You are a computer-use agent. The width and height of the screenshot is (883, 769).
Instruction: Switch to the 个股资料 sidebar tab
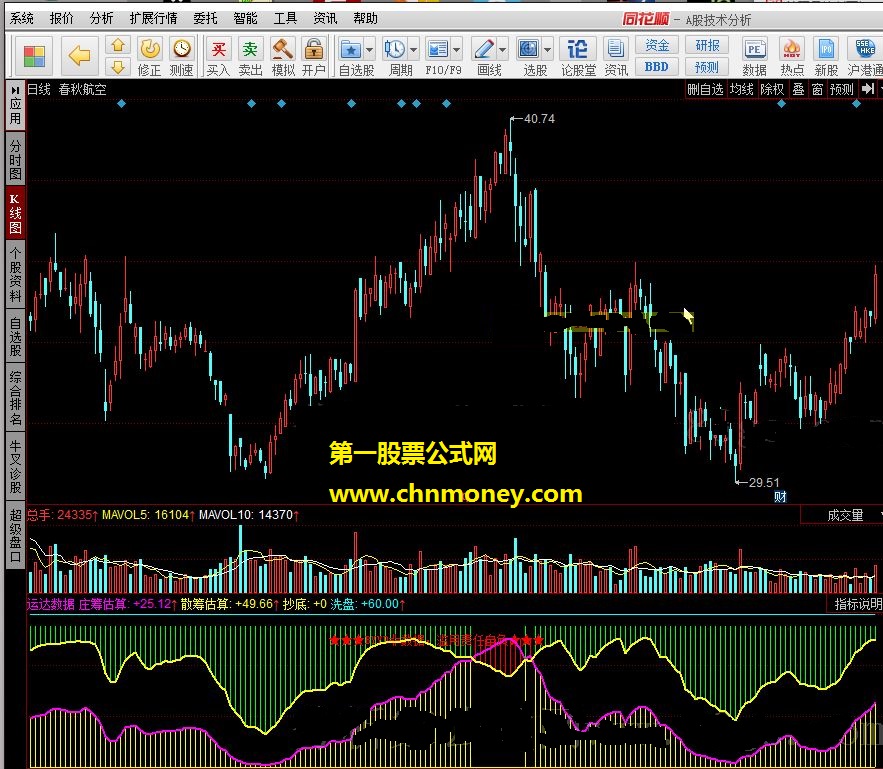point(15,274)
